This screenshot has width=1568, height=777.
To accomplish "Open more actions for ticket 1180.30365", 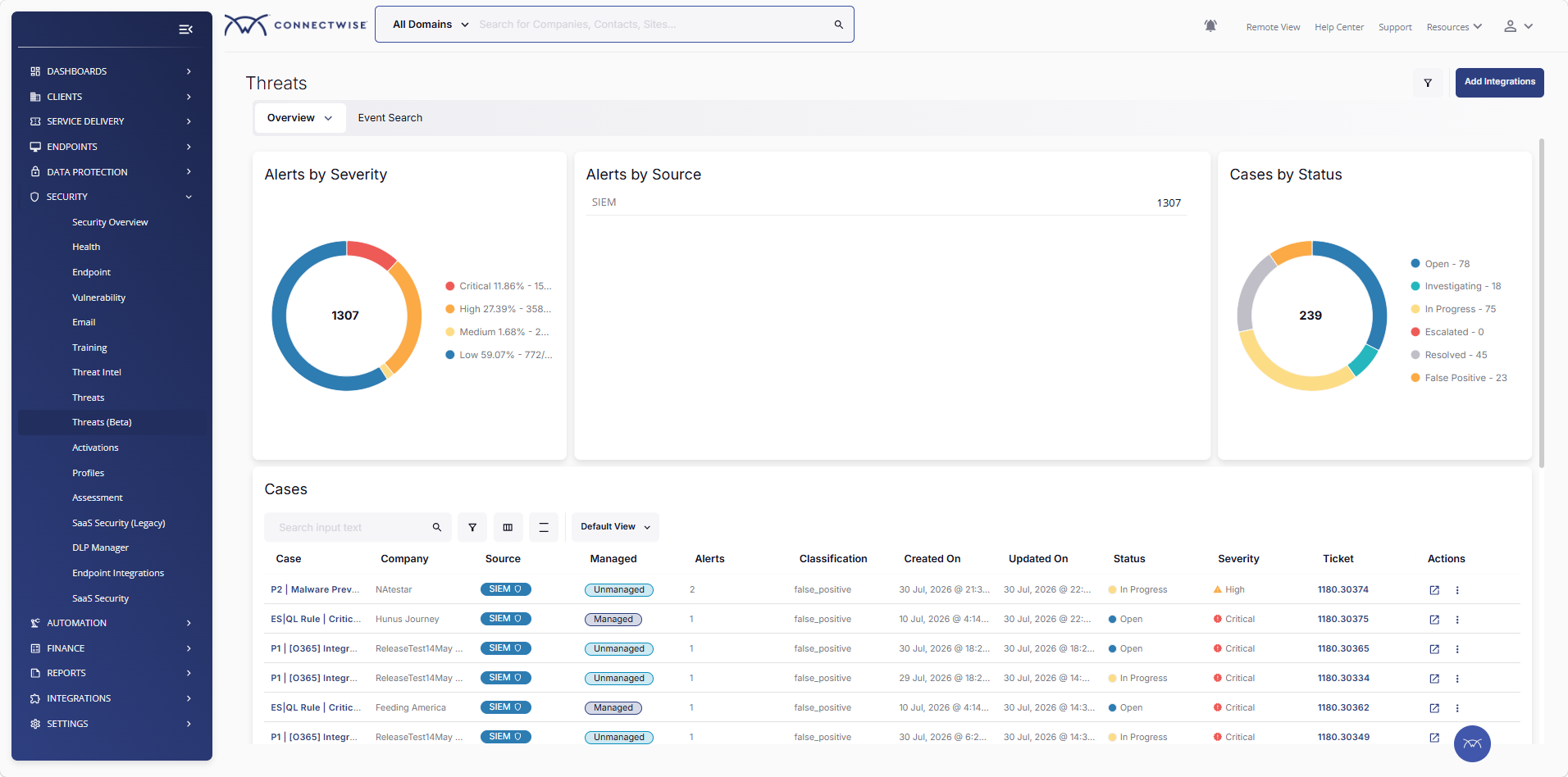I will click(x=1457, y=649).
